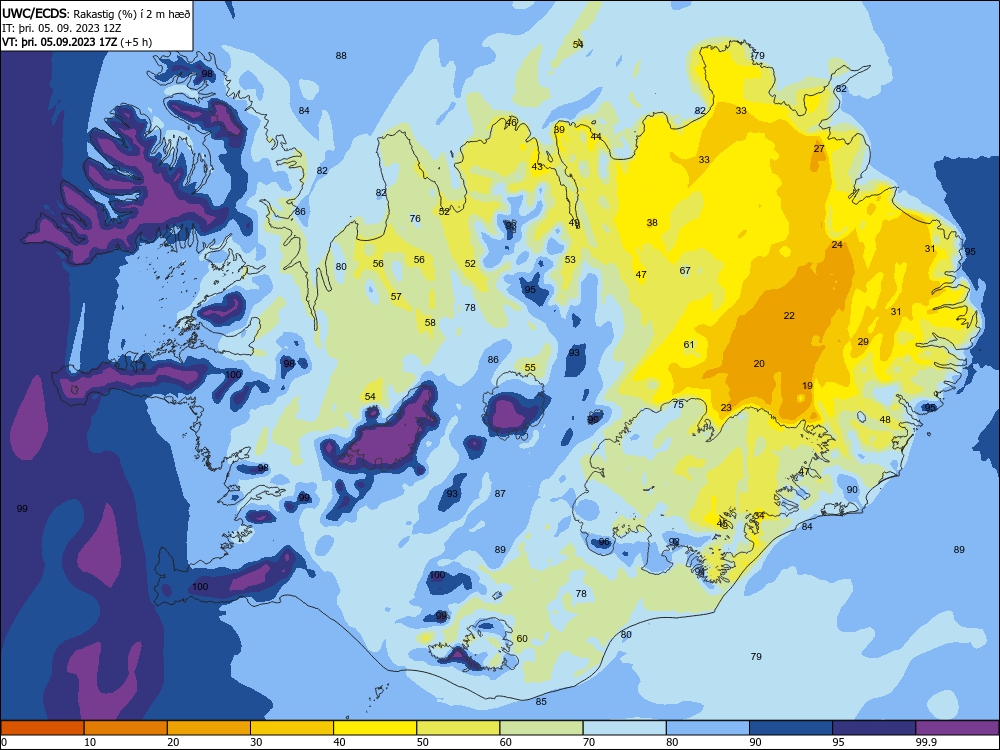The image size is (1000, 750).
Task: Click the value 85 off the south coast
Action: [541, 702]
